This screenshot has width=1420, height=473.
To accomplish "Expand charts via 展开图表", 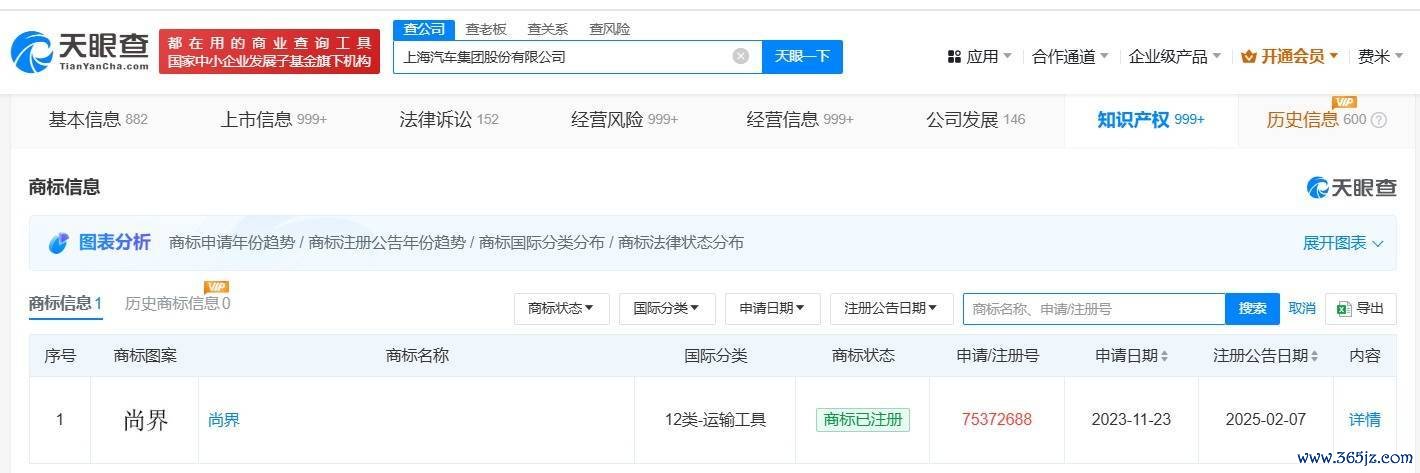I will point(1343,243).
